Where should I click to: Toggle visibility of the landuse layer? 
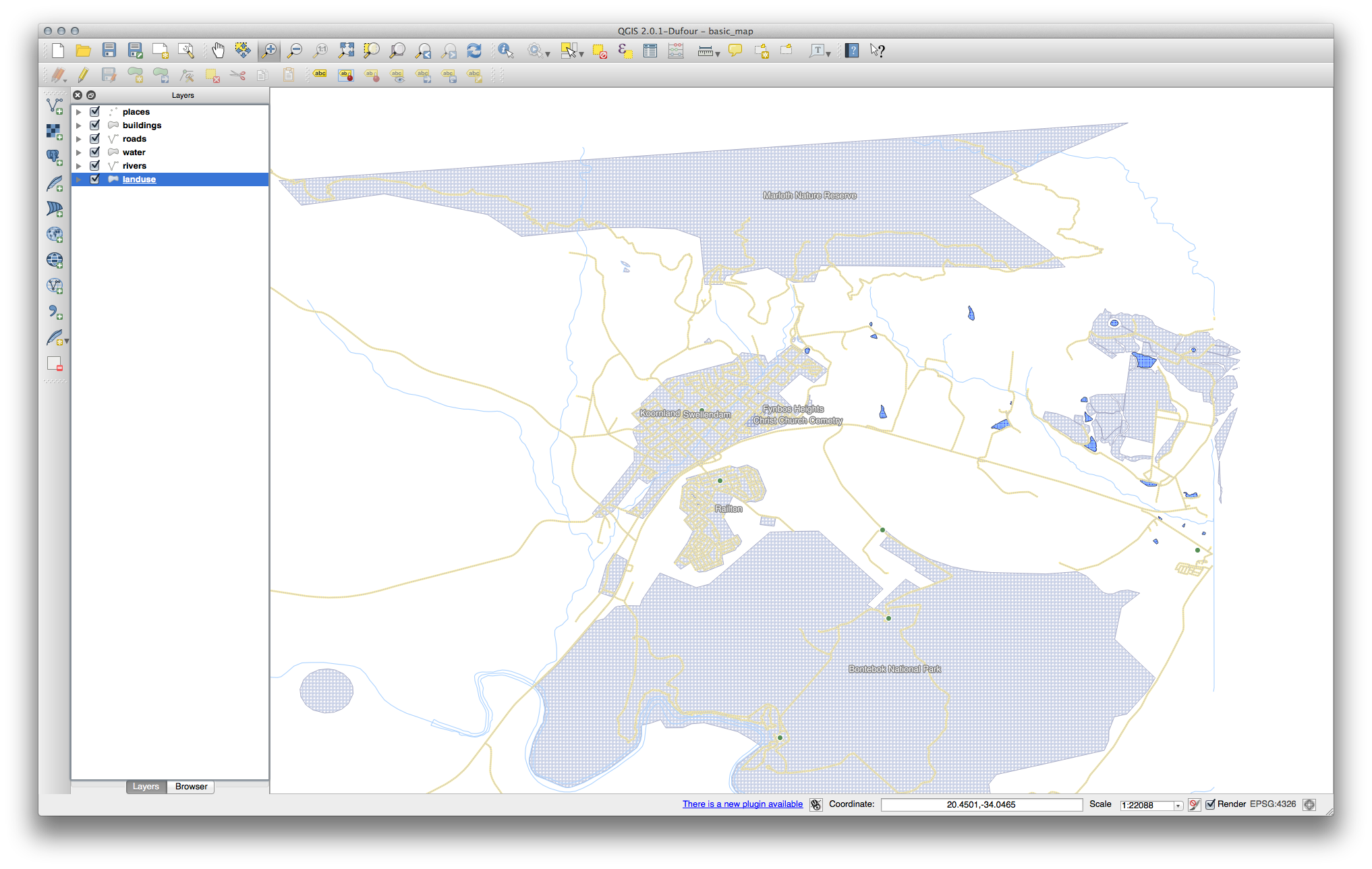pyautogui.click(x=96, y=179)
